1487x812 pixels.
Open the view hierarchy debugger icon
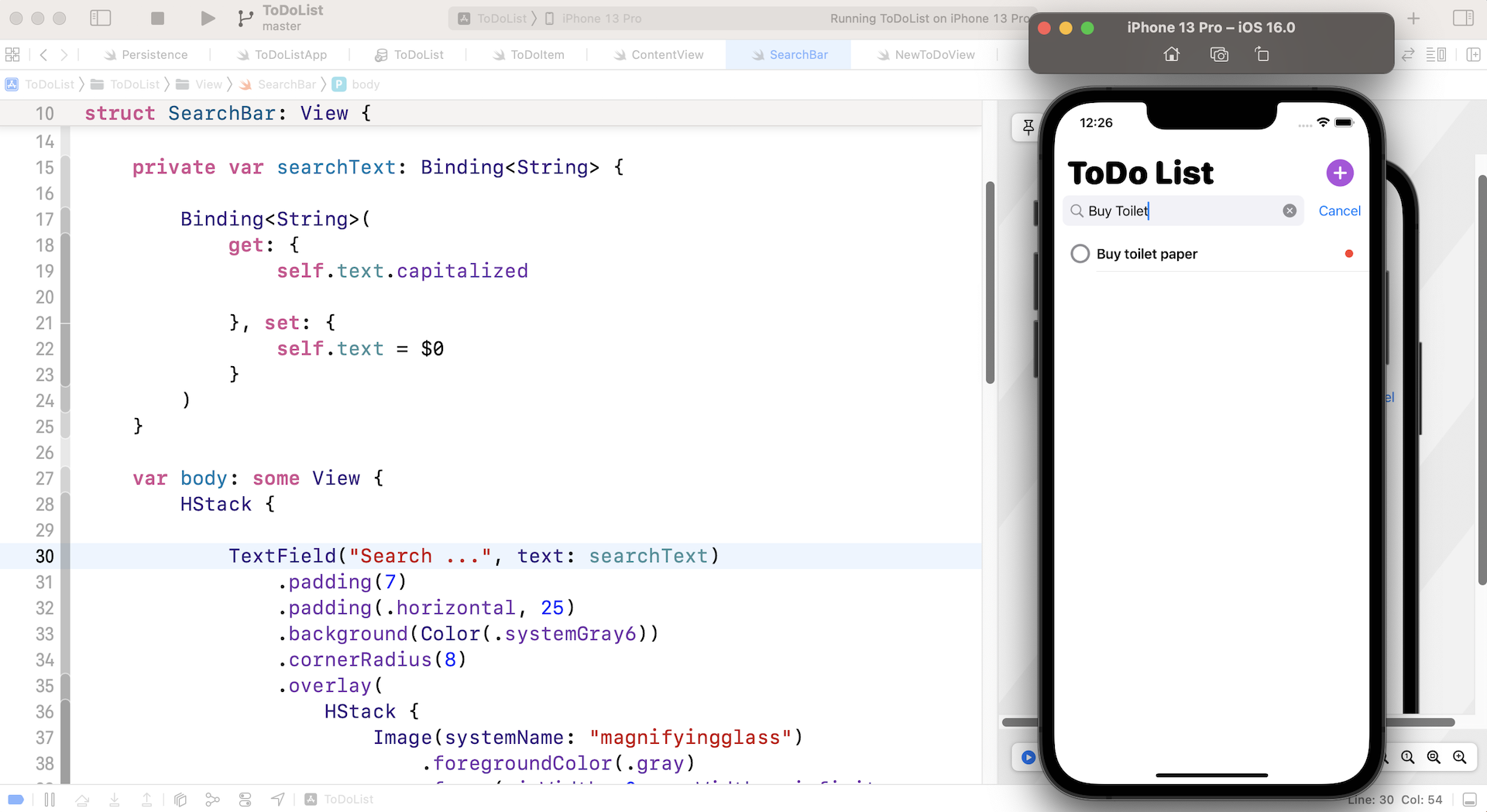pos(180,800)
